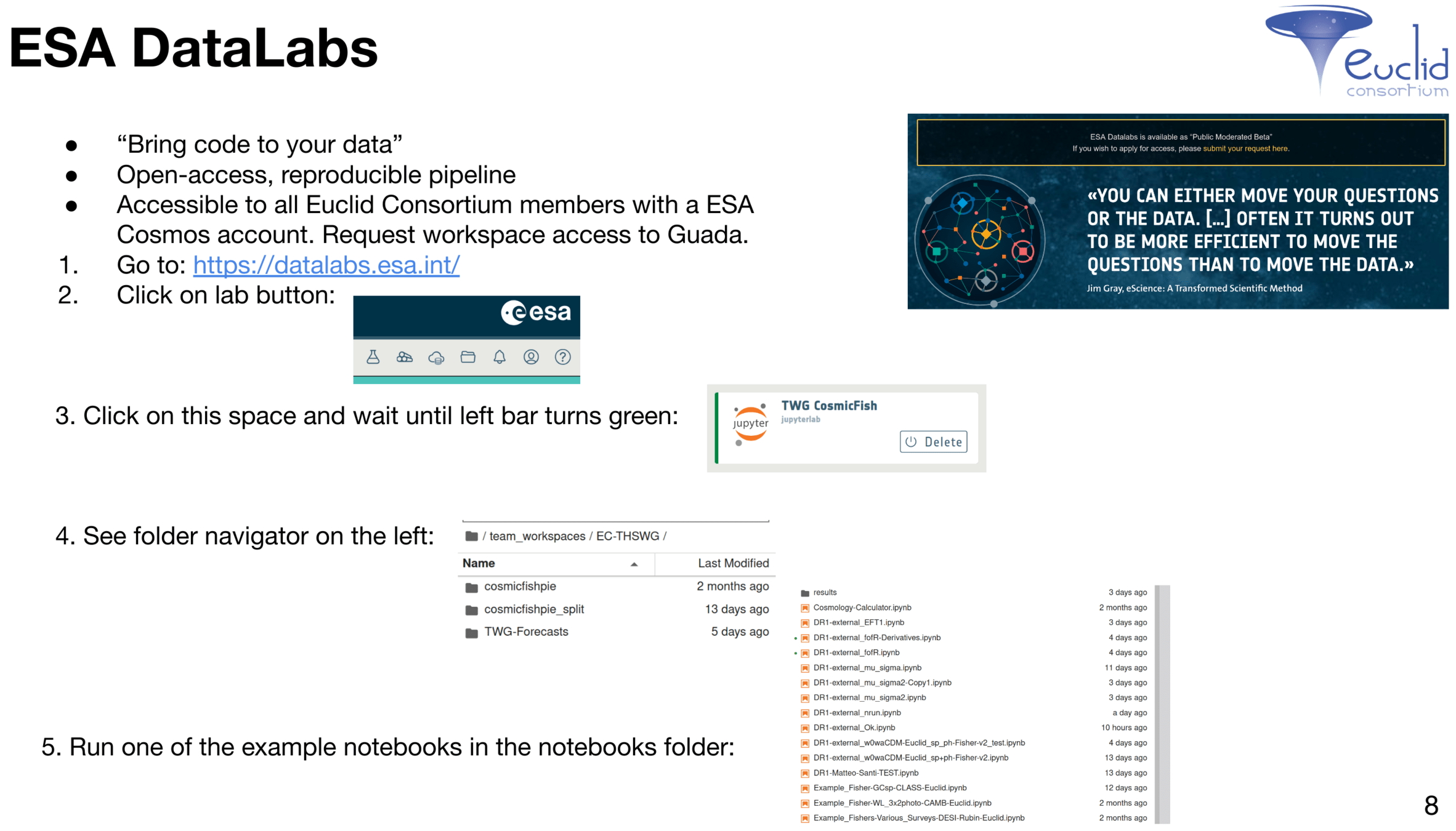Click the lab flask icon
The image size is (1456, 831).
point(373,357)
